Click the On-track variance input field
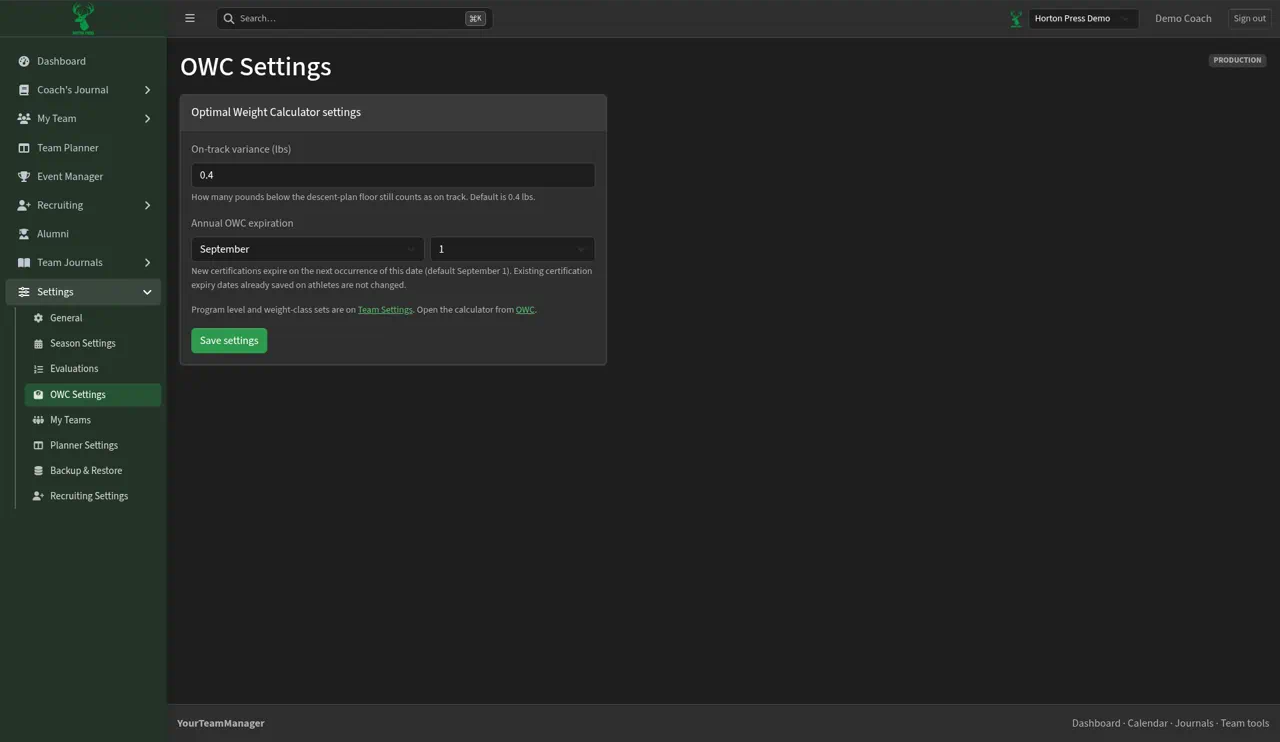Viewport: 1280px width, 742px height. pos(393,175)
